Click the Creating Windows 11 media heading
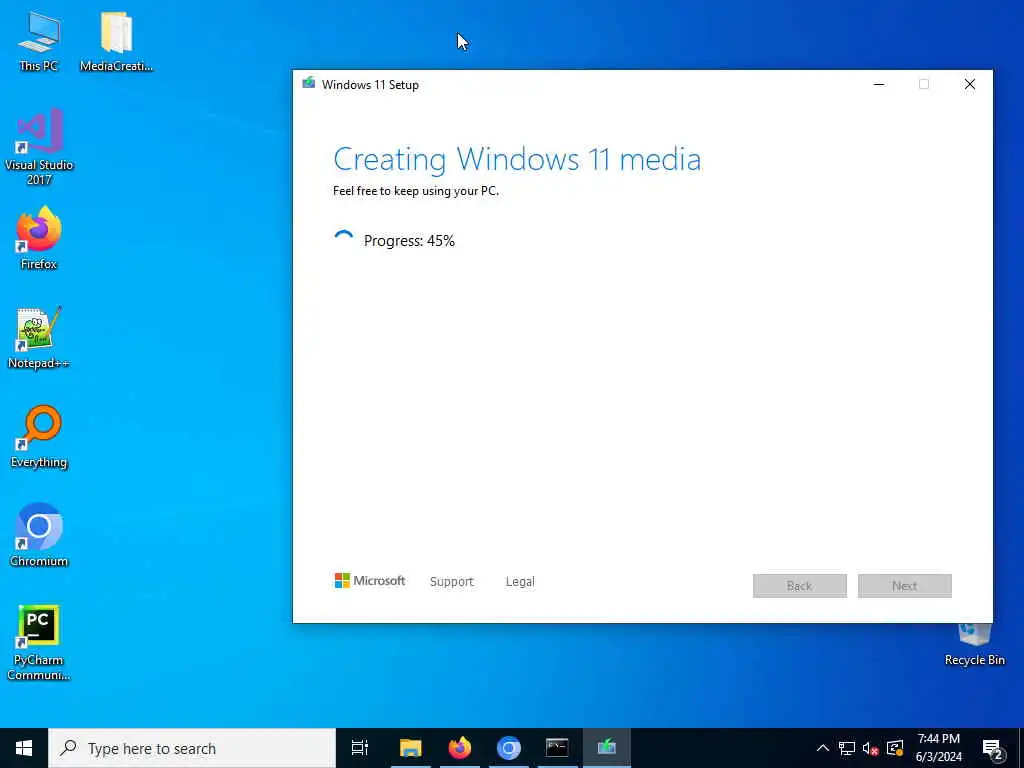 click(x=517, y=159)
